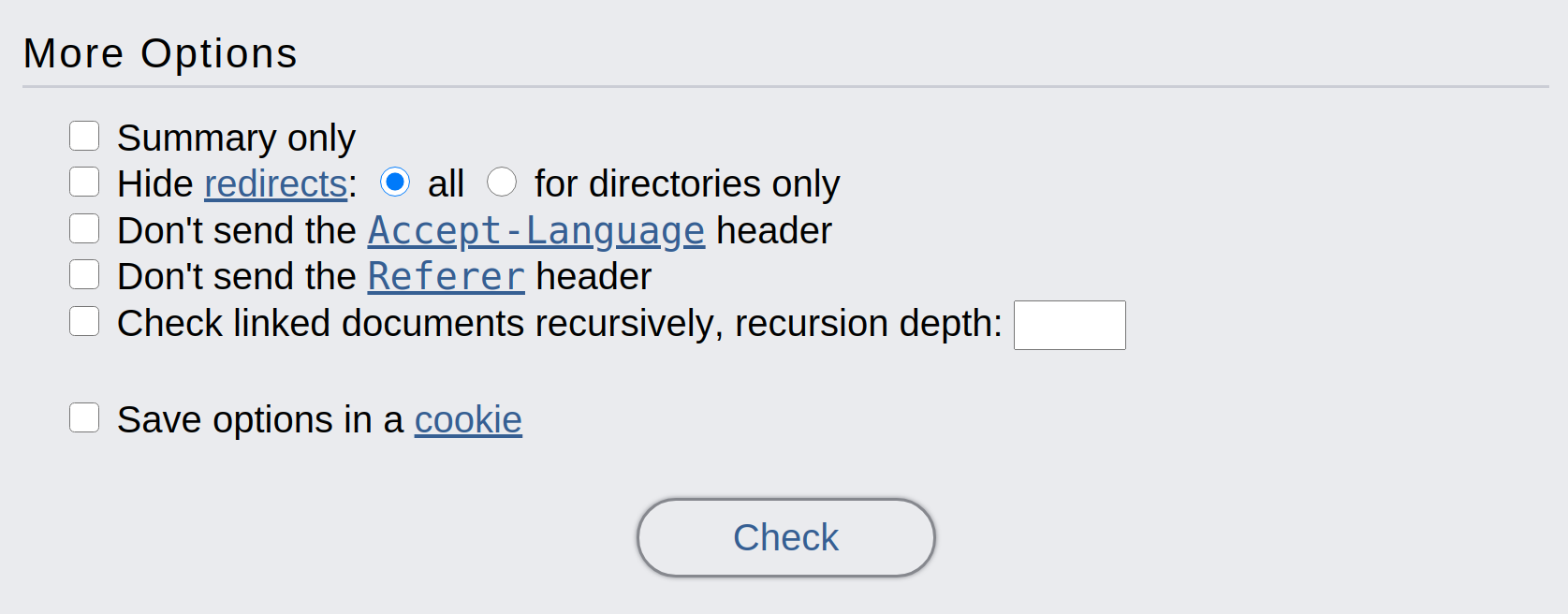Enable the Check linked documents recursively checkbox
The image size is (1568, 614).
click(x=84, y=321)
